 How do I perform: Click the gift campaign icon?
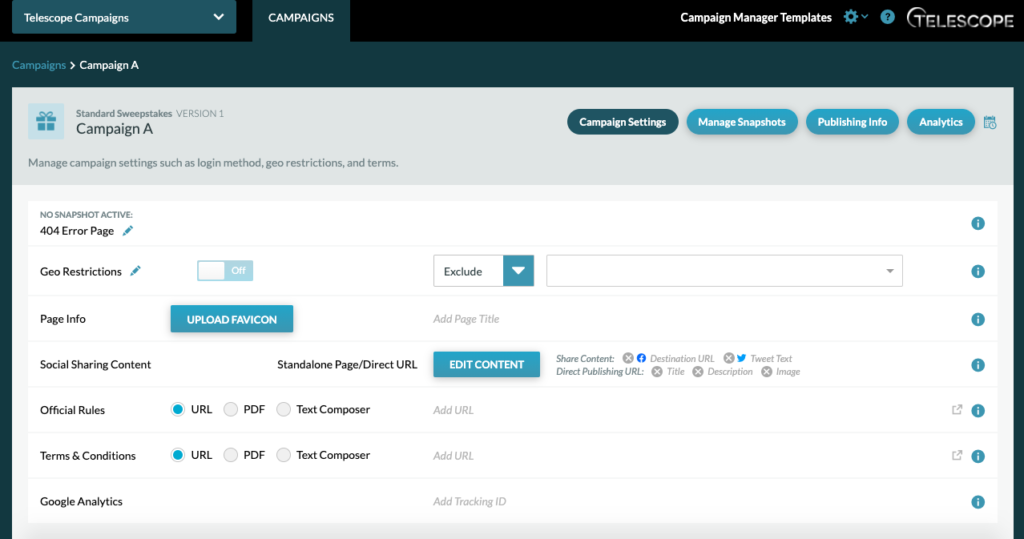pyautogui.click(x=46, y=122)
